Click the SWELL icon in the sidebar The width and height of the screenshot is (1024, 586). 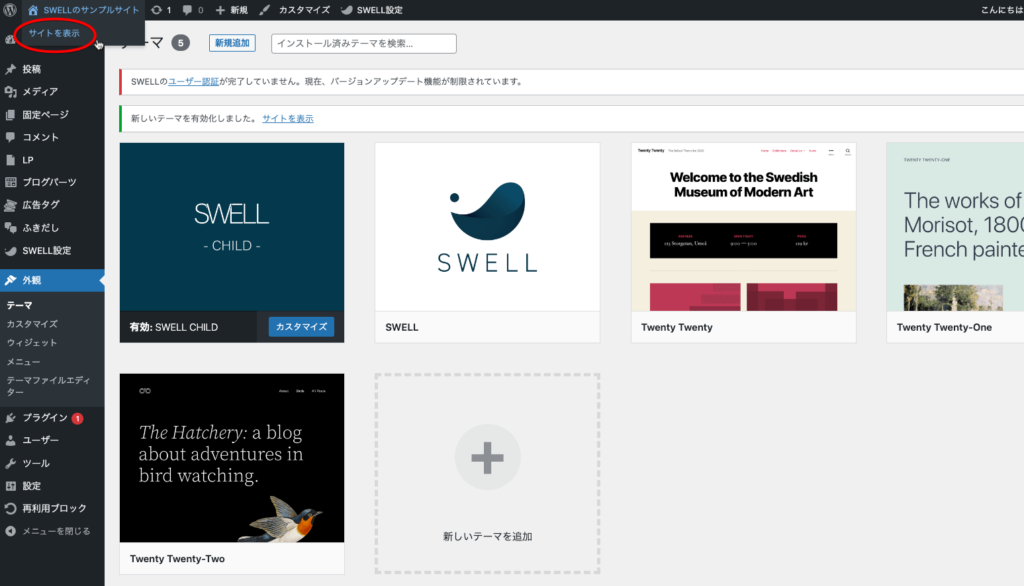(10, 251)
